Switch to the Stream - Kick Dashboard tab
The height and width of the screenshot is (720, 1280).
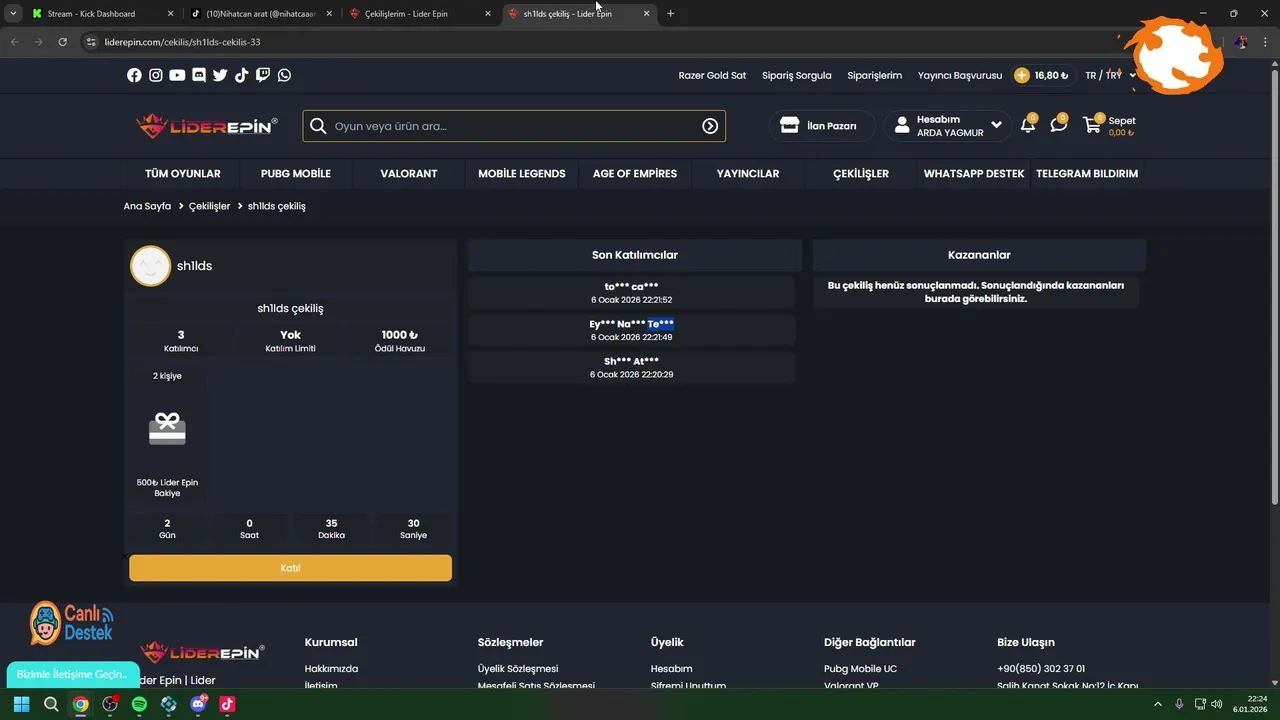click(x=101, y=14)
